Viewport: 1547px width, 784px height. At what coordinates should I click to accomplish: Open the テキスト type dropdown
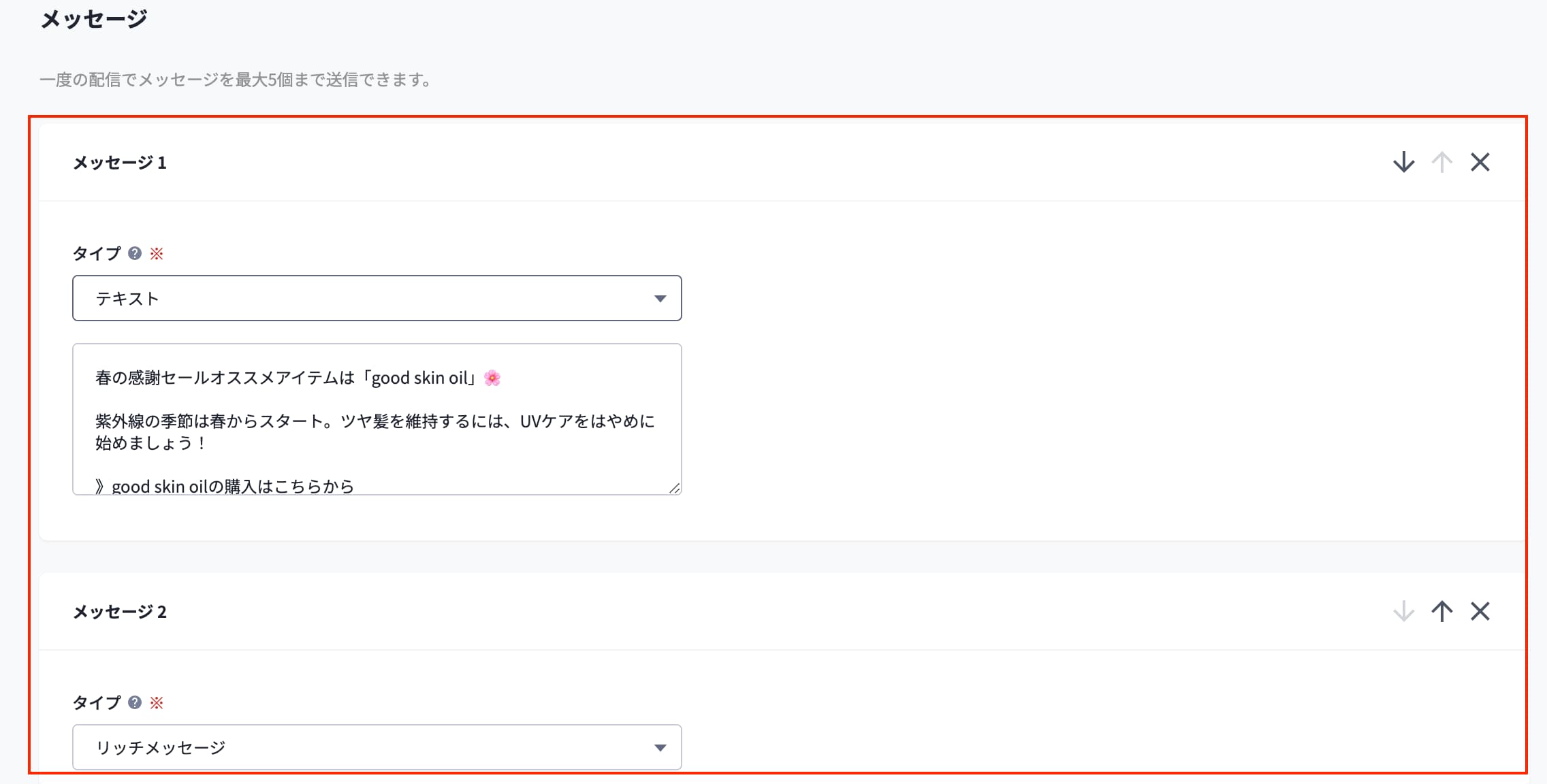coord(377,298)
